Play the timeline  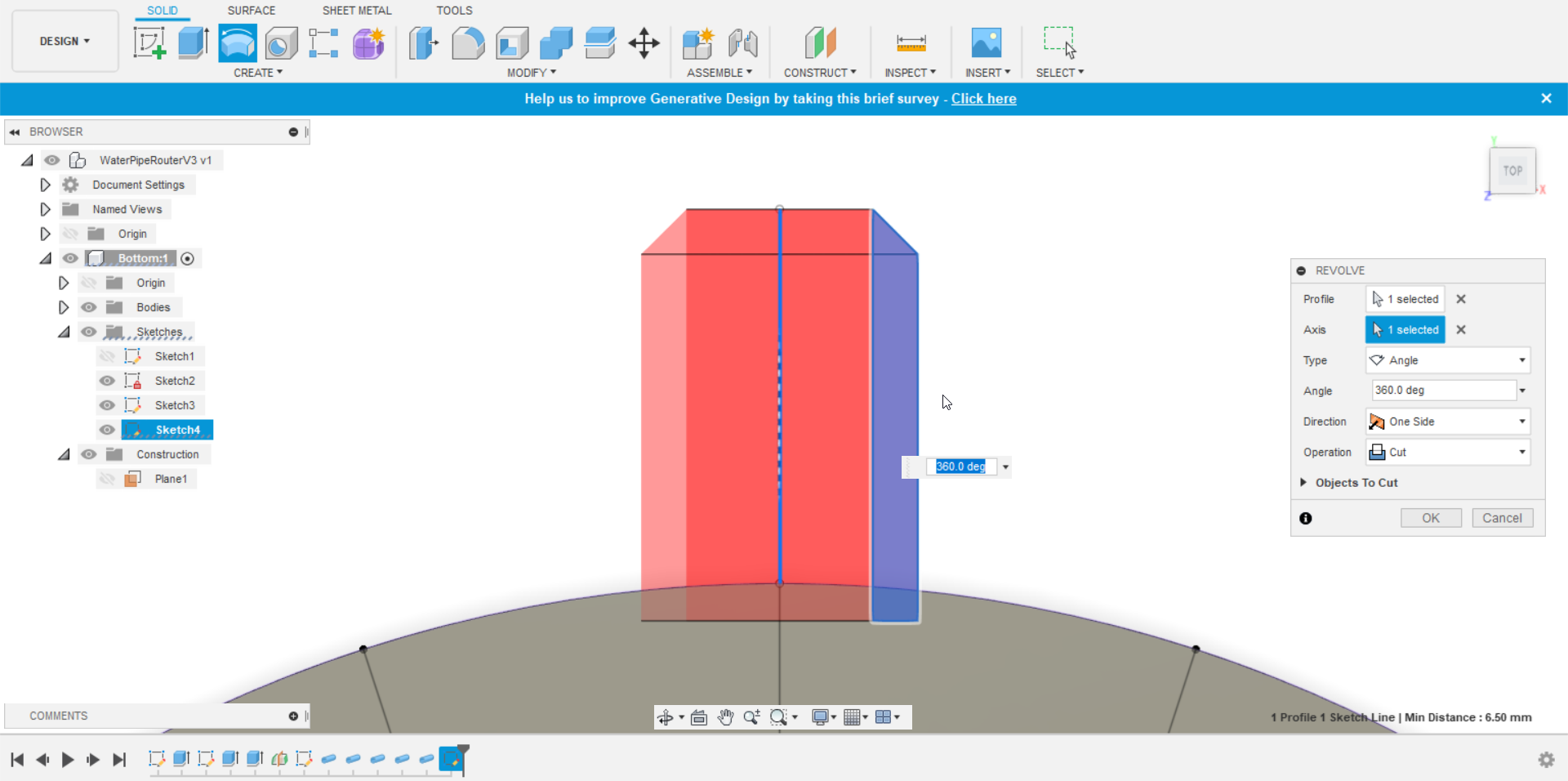pos(68,760)
